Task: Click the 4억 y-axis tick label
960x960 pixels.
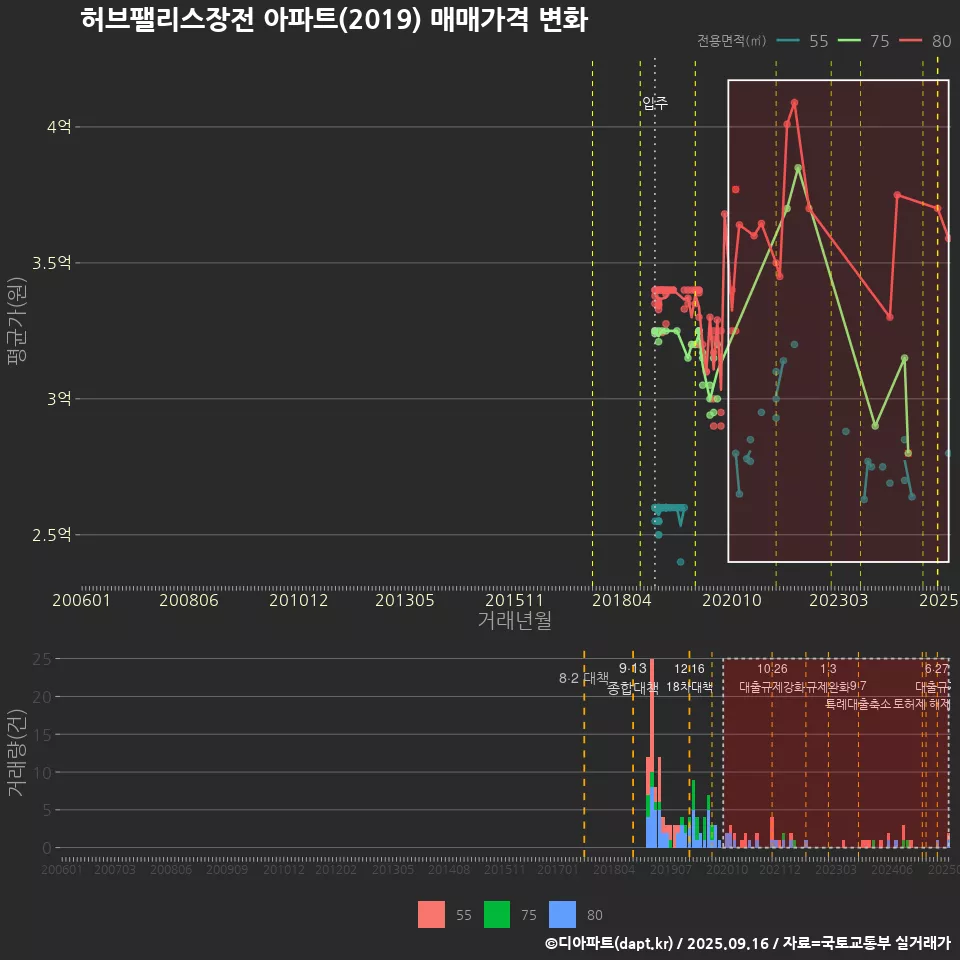Action: [x=58, y=127]
